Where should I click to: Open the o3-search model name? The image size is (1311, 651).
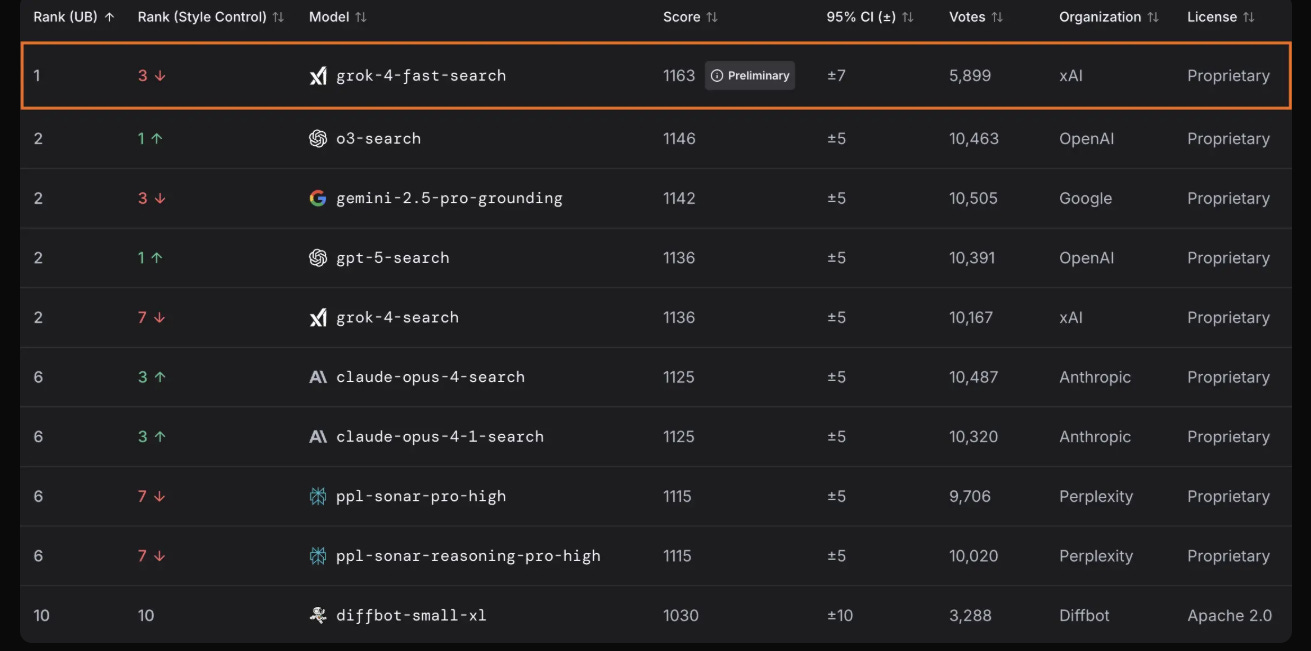tap(378, 139)
